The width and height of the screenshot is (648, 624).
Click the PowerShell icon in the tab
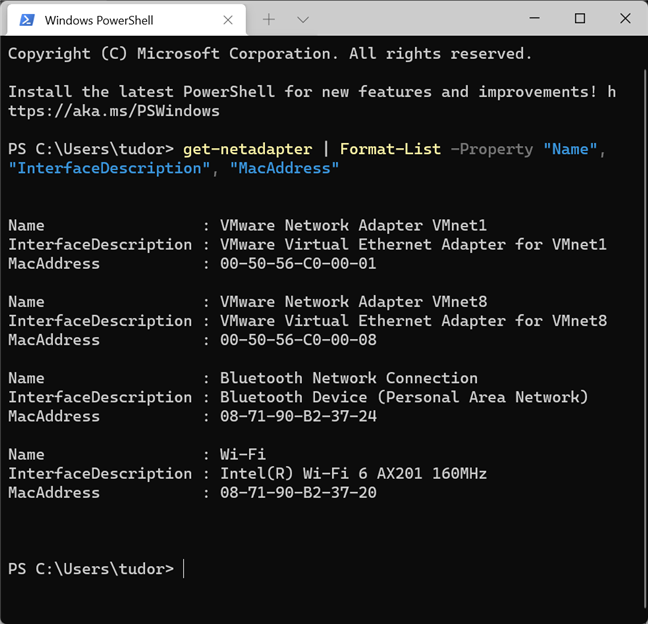[x=27, y=20]
